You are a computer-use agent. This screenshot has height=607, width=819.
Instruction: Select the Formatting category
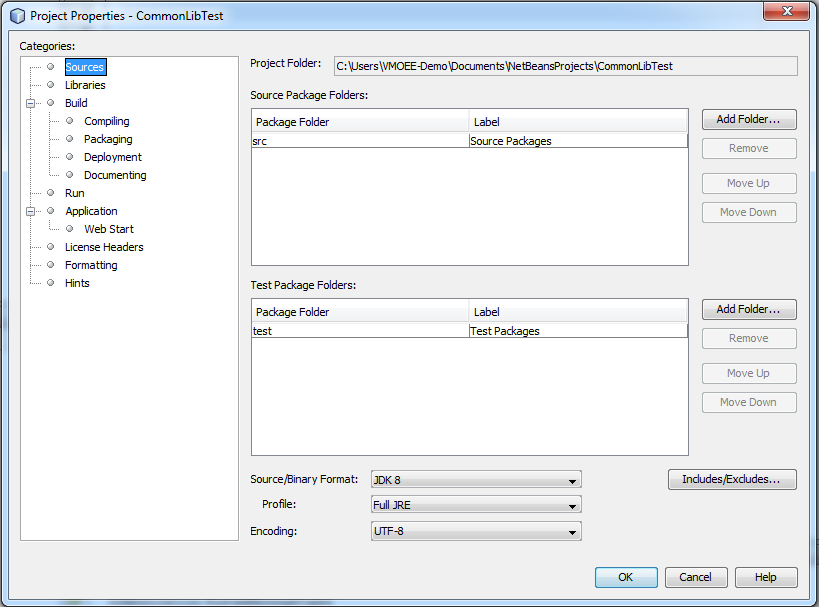[91, 265]
